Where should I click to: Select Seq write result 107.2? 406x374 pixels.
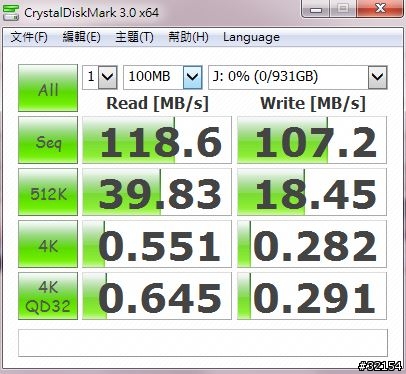coord(312,140)
